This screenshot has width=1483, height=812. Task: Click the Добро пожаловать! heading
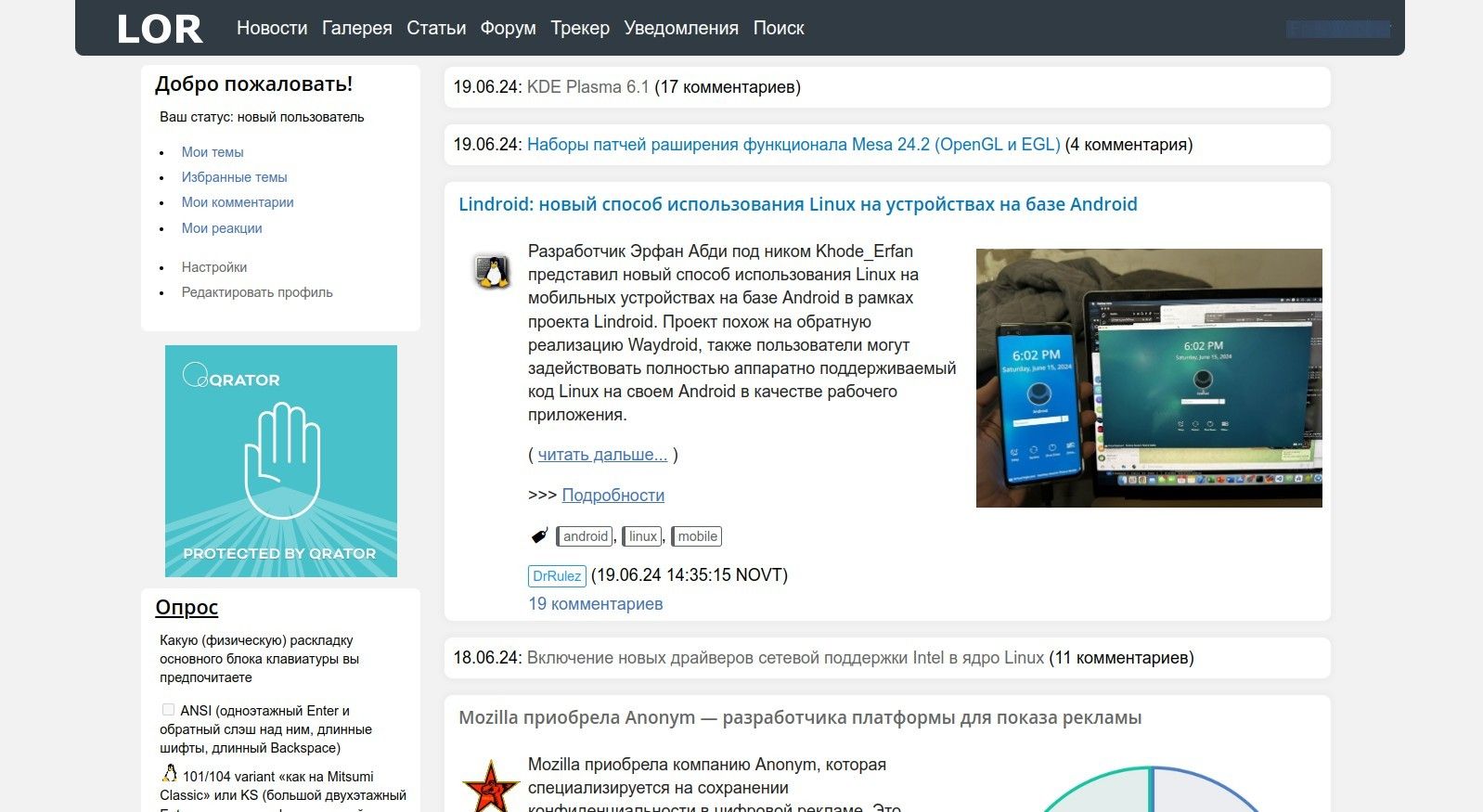(x=253, y=84)
